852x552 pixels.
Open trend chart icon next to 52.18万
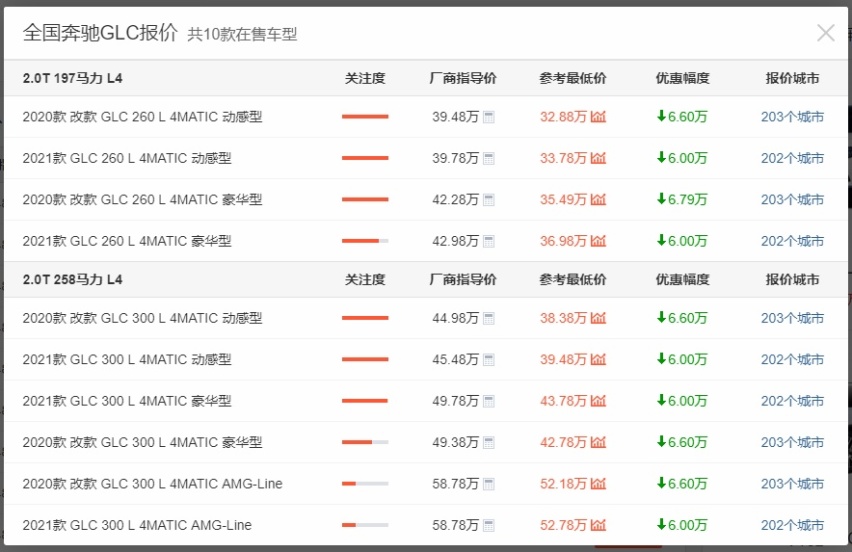[598, 484]
